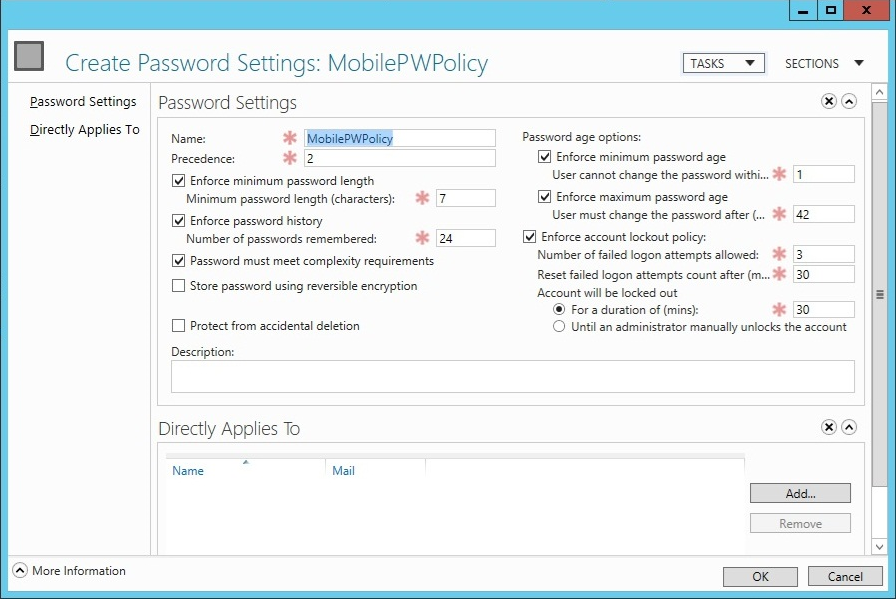
Task: Expand More Information with the chevron icon
Action: (x=20, y=571)
